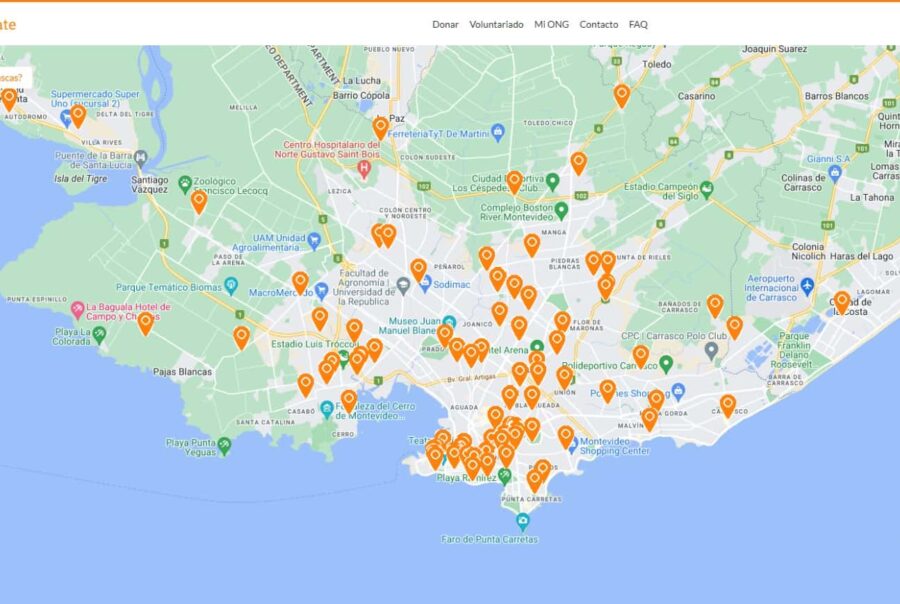Select the Centro Hospitalario del Norte hospital icon
The height and width of the screenshot is (604, 900).
point(364,168)
